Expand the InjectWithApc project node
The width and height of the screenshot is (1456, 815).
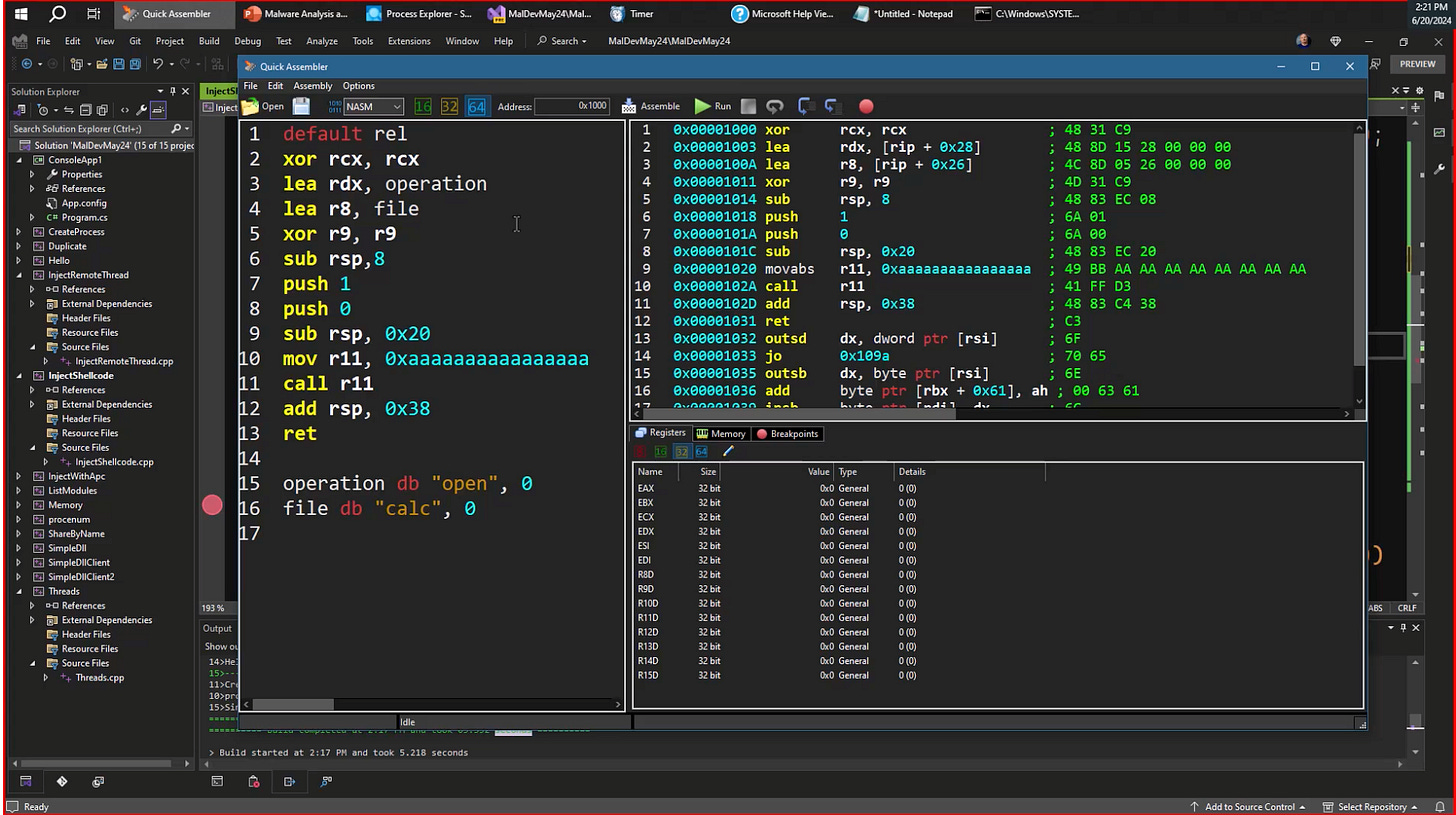click(x=19, y=476)
